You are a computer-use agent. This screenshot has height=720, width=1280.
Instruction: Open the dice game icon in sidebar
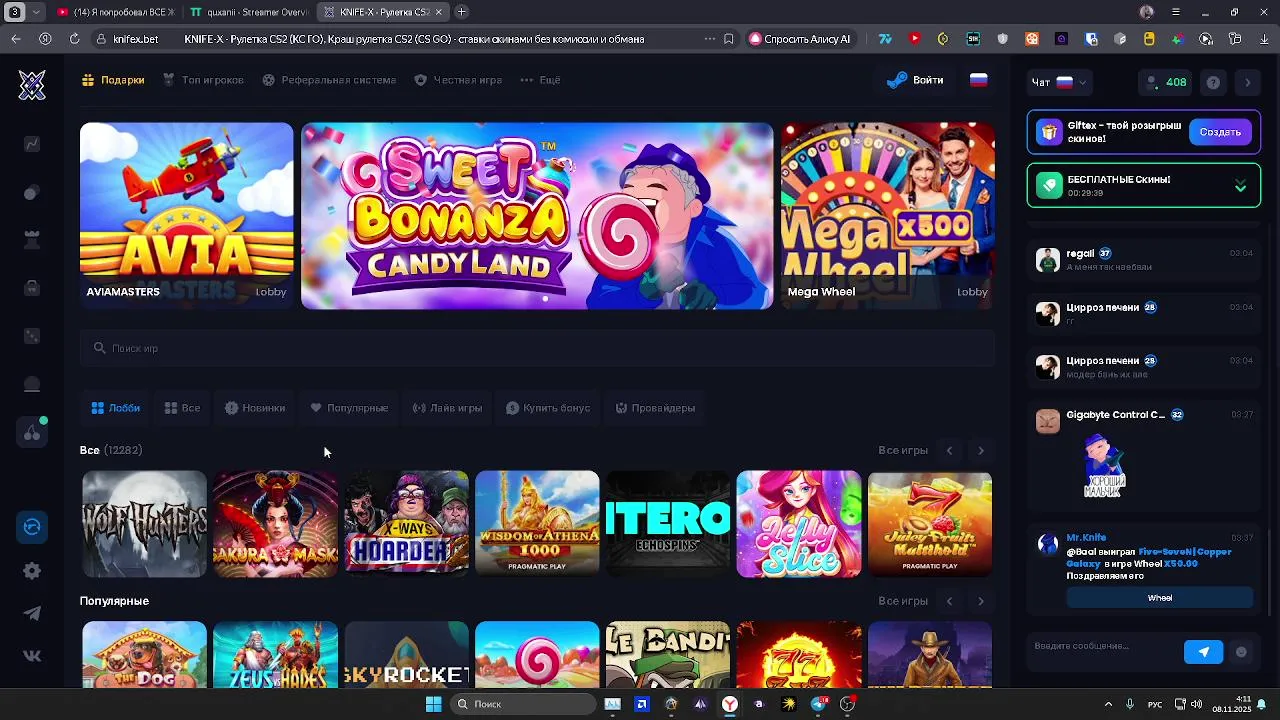(32, 336)
